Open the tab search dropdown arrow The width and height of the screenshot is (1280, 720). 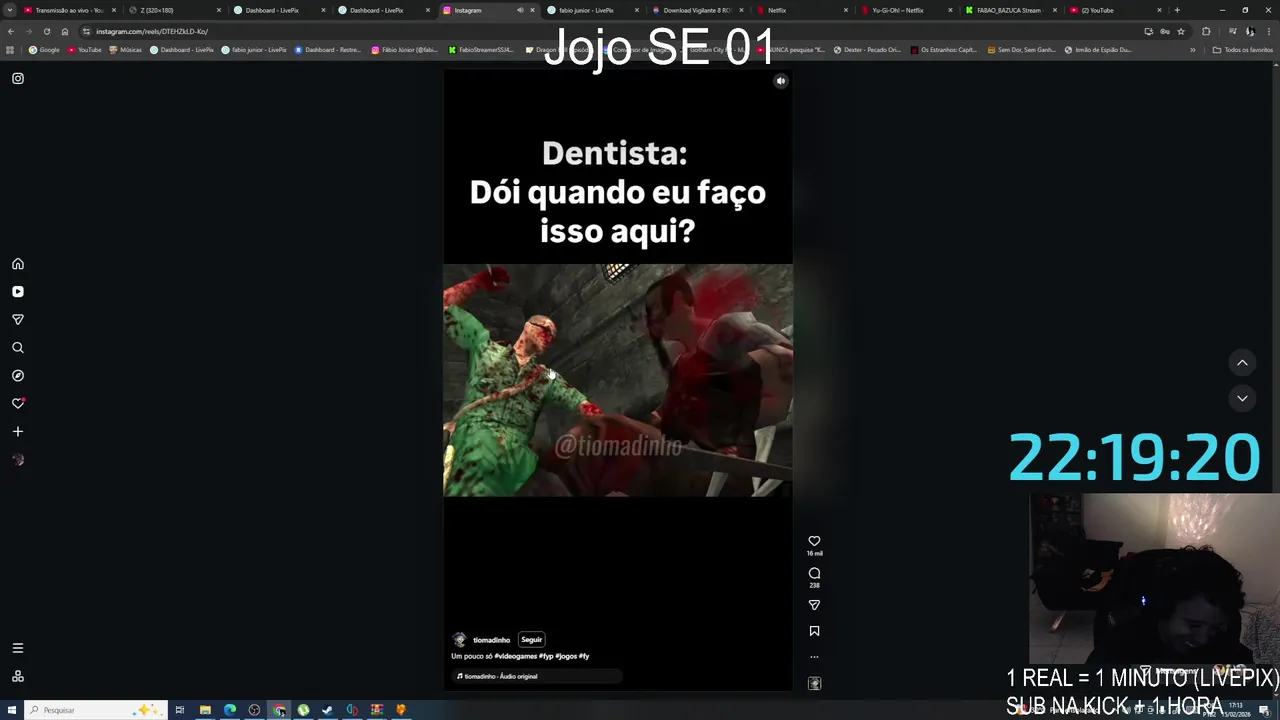tap(10, 10)
